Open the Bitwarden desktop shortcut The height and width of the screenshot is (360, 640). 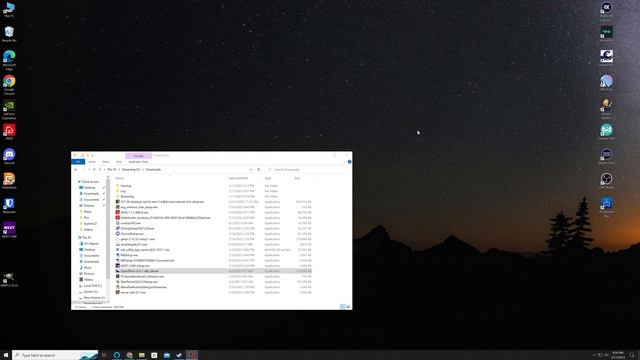[x=9, y=205]
